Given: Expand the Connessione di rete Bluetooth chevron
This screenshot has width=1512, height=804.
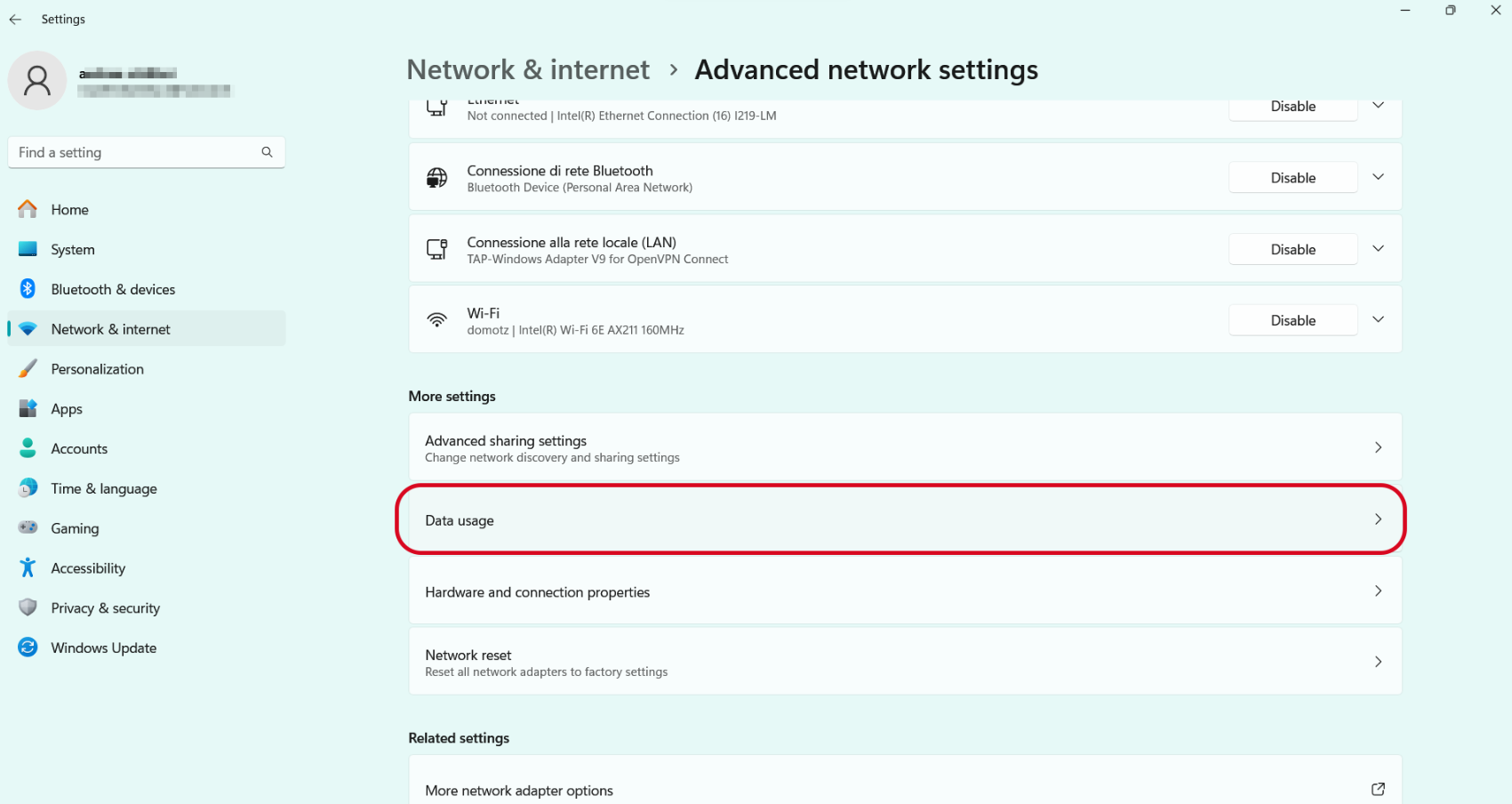Looking at the screenshot, I should pyautogui.click(x=1378, y=177).
